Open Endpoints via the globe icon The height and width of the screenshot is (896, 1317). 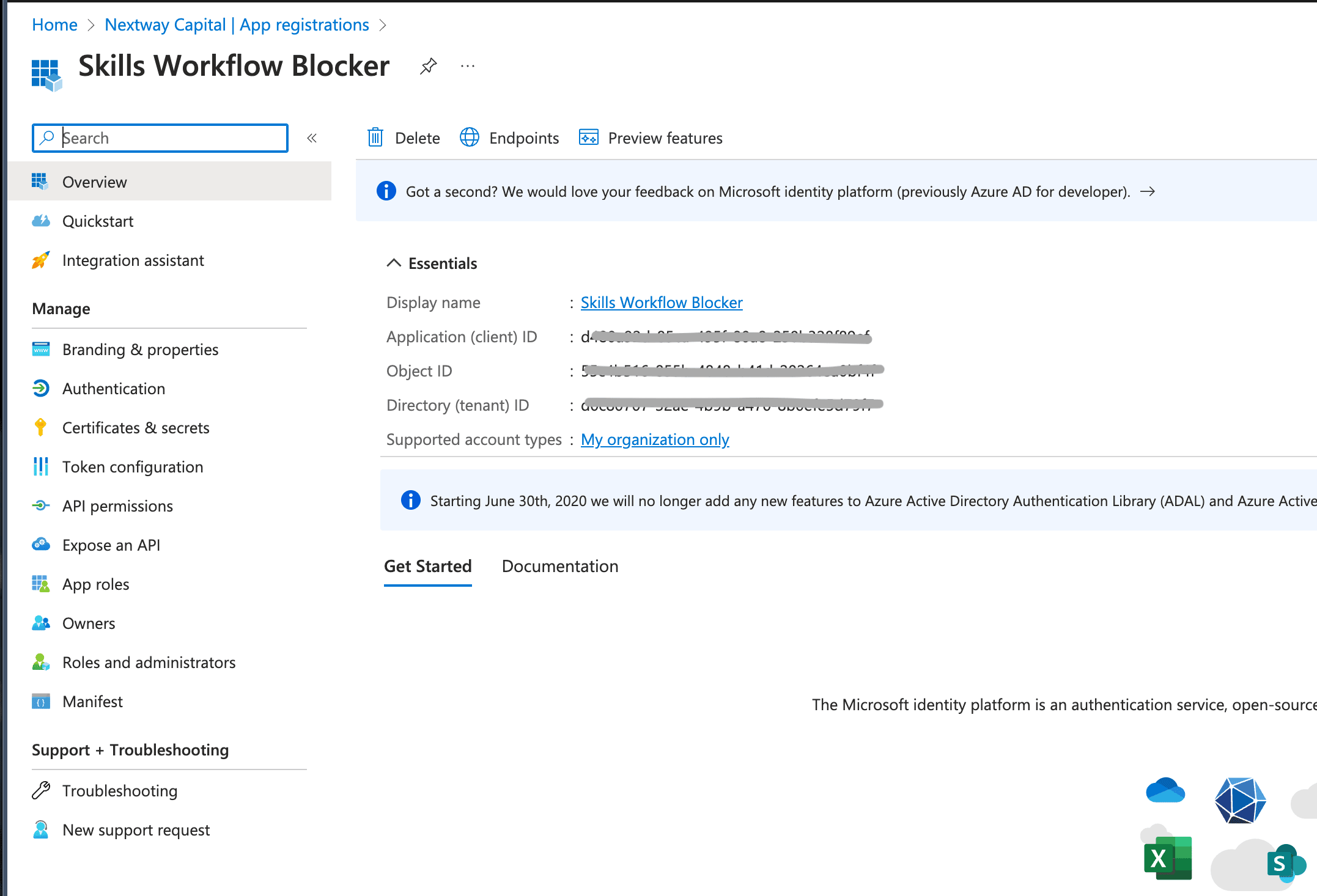click(469, 138)
